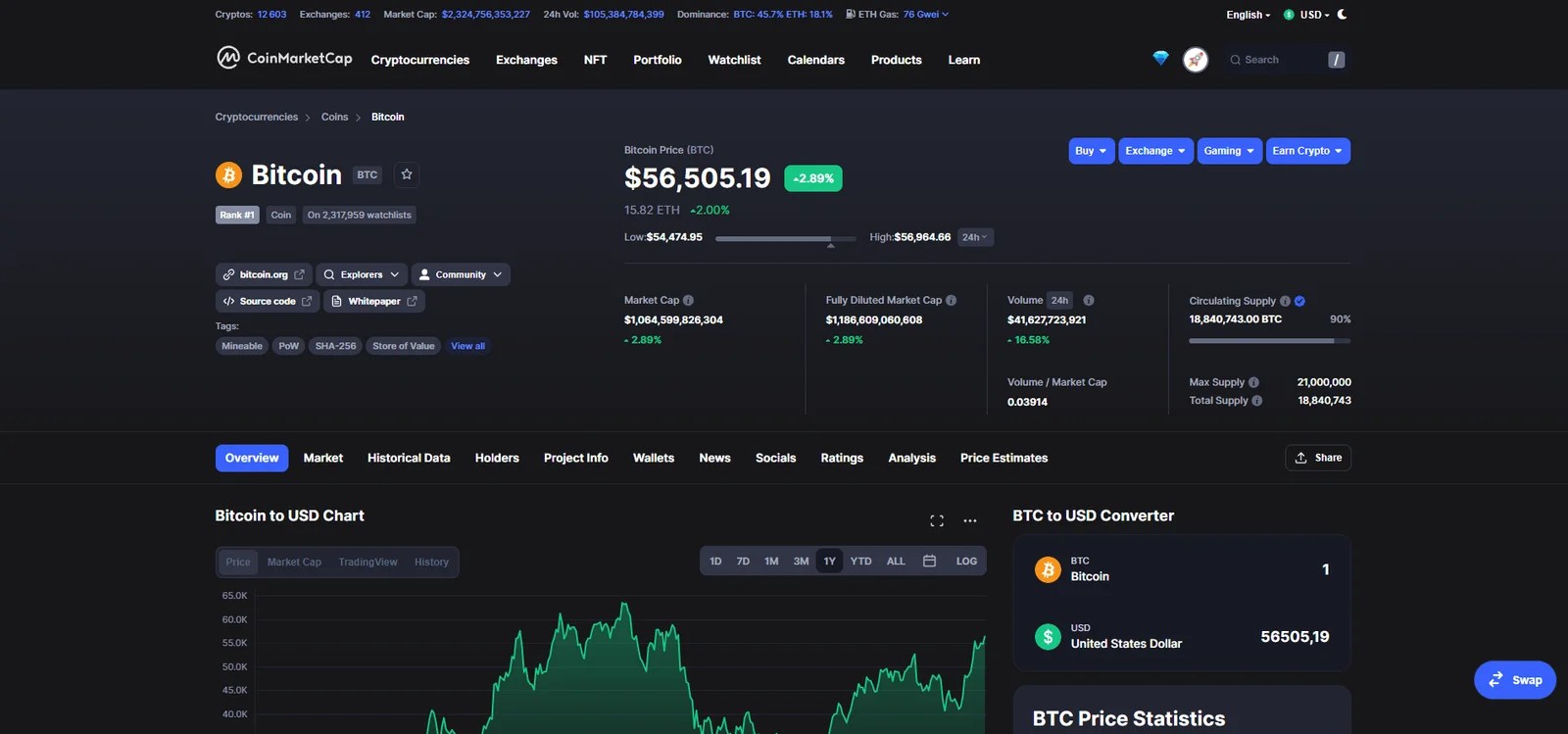The width and height of the screenshot is (1568, 734).
Task: Switch to Holders tab
Action: pyautogui.click(x=497, y=458)
